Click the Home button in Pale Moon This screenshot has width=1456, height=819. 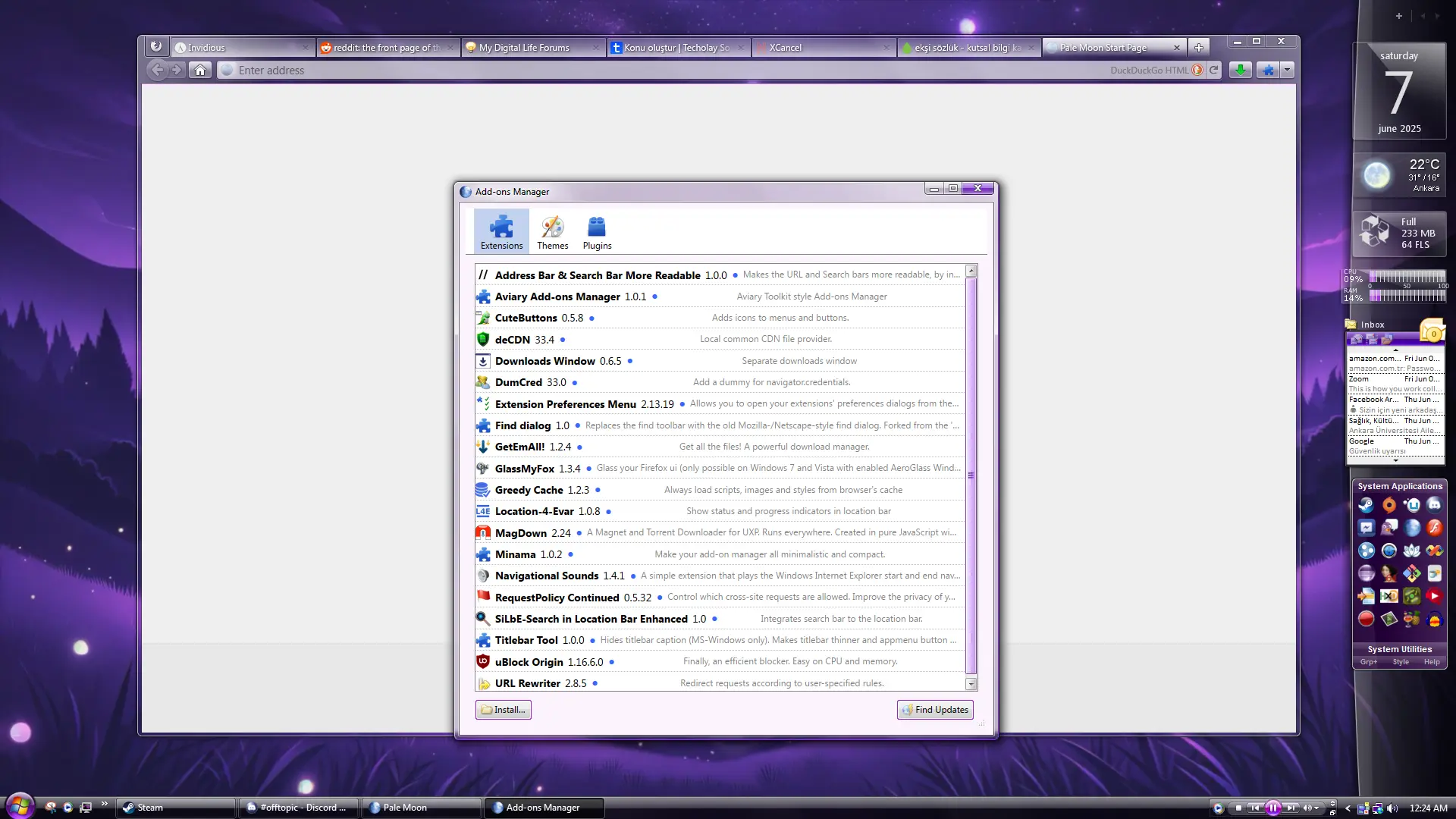pos(200,70)
